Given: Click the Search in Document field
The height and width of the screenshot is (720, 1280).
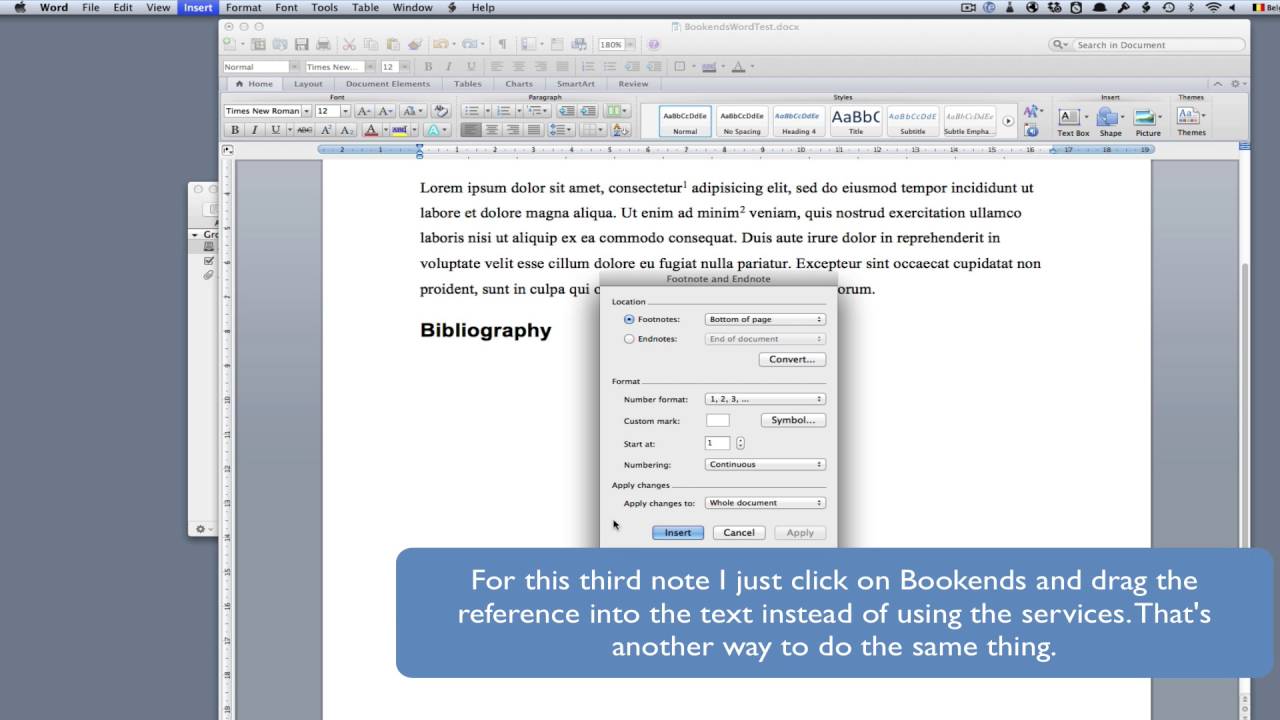Looking at the screenshot, I should tap(1148, 45).
